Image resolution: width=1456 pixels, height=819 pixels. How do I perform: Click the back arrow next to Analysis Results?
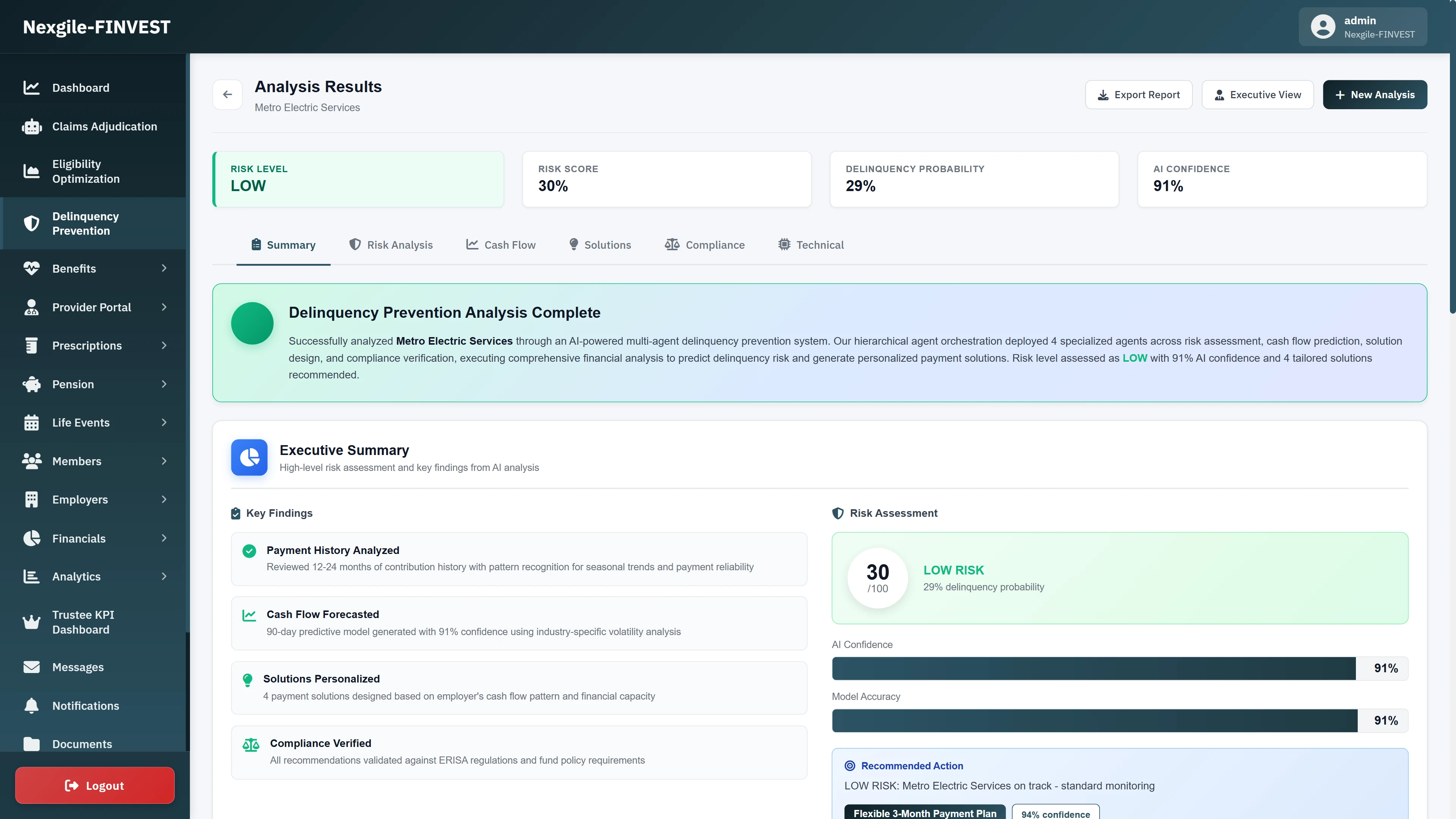coord(227,94)
